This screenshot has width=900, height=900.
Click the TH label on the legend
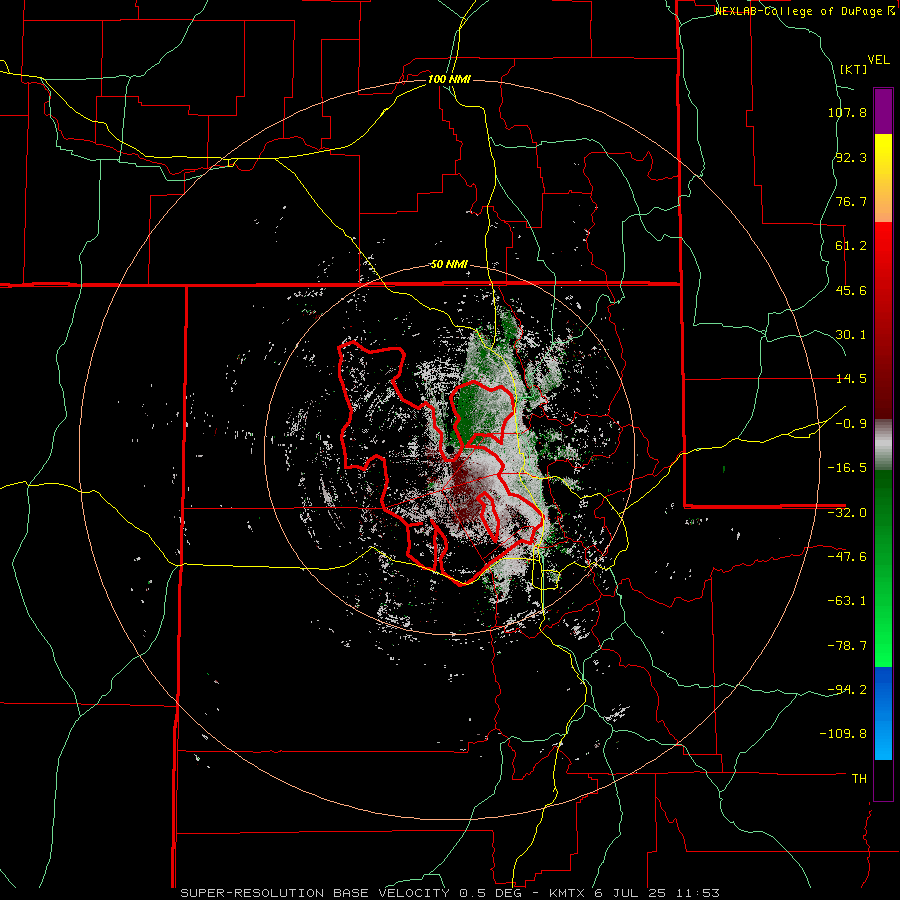point(859,779)
